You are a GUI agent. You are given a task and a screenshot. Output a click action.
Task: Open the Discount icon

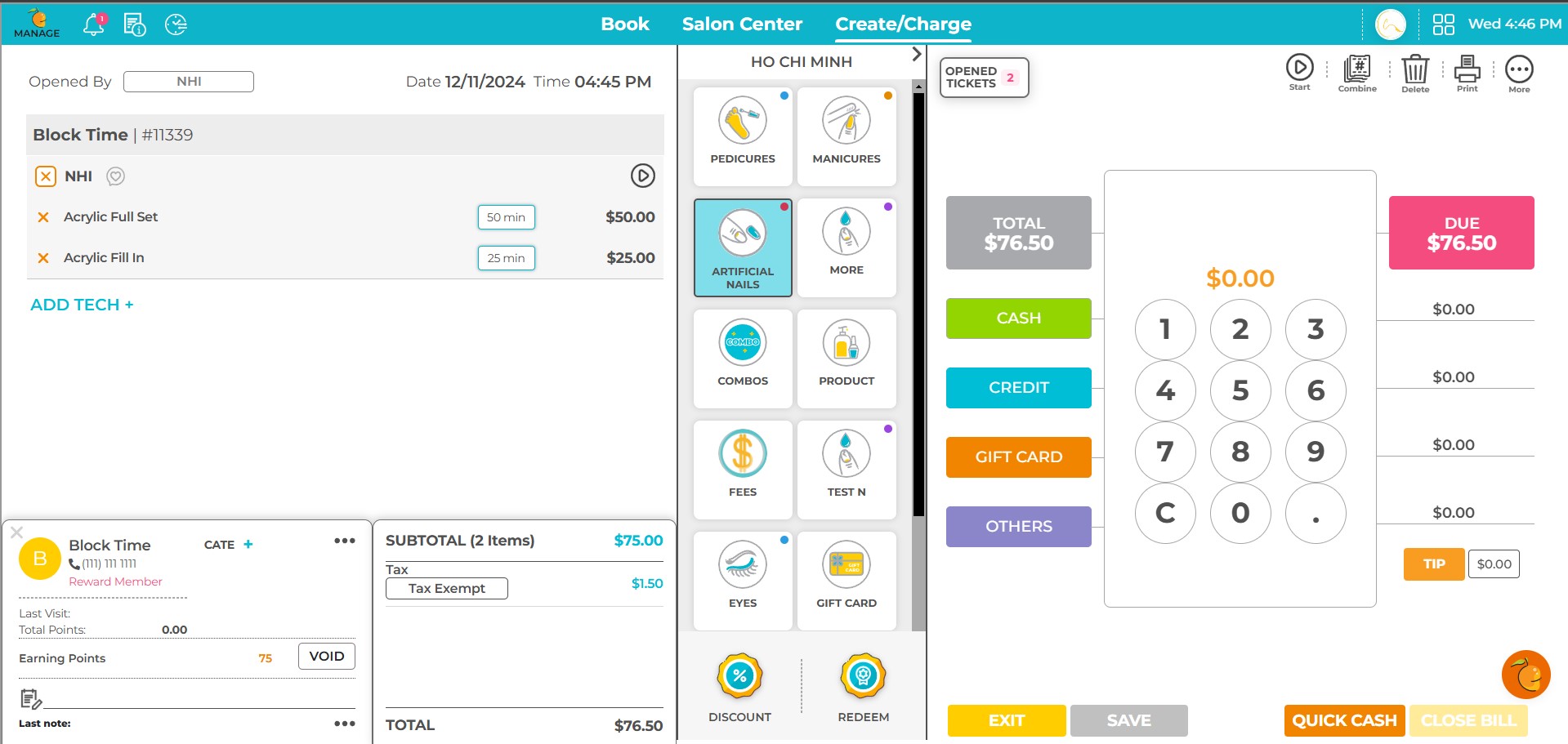[739, 676]
